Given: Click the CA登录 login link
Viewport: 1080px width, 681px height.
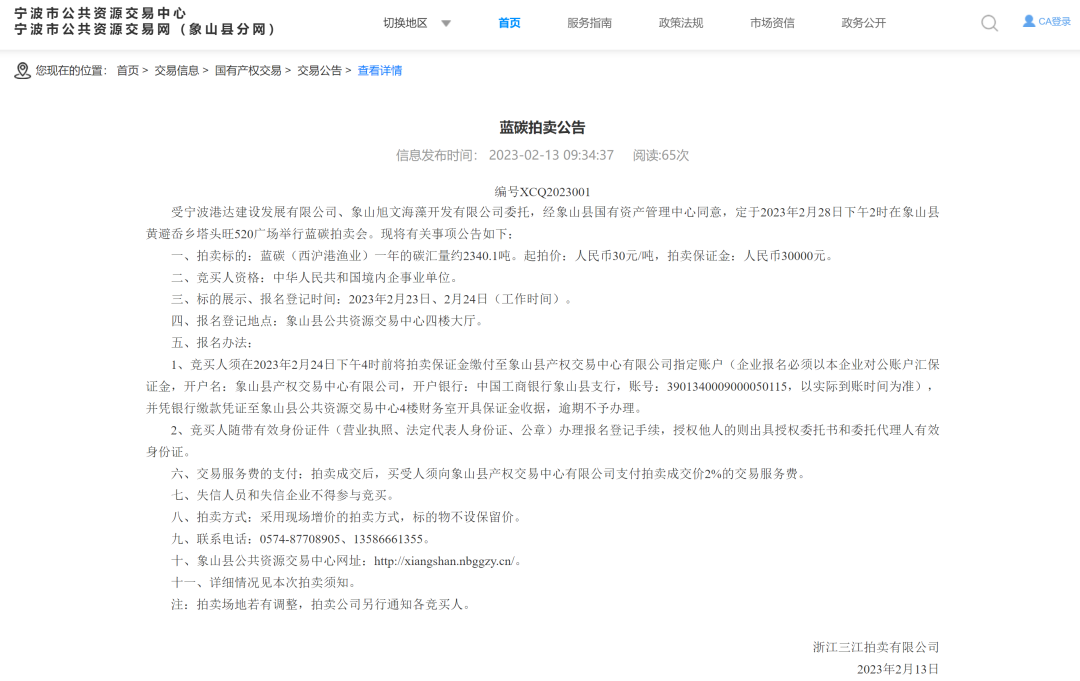Looking at the screenshot, I should coord(1055,22).
